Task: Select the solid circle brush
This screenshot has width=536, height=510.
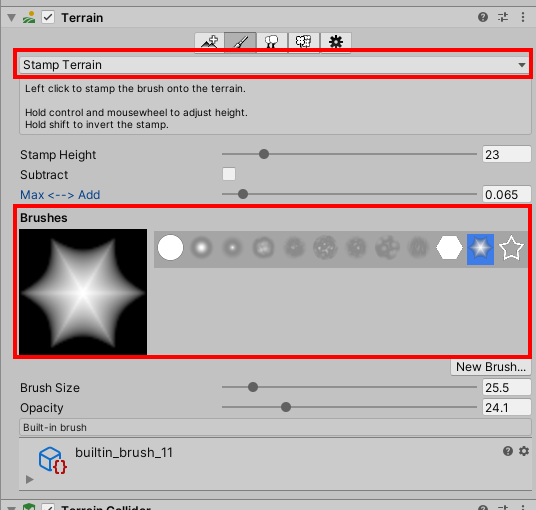Action: pos(170,247)
